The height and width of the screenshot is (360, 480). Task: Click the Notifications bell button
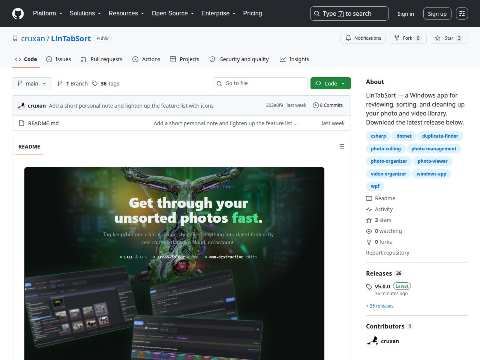pos(363,38)
